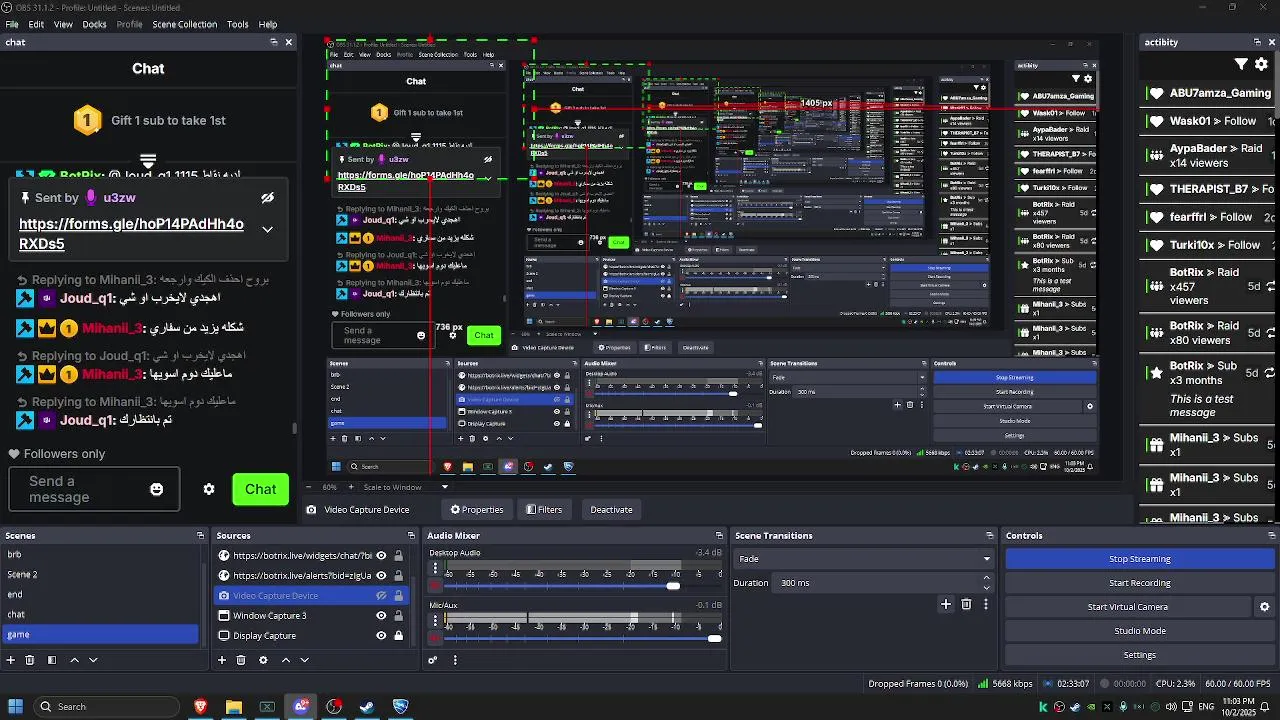Screen dimensions: 1280x720
Task: Remove the selected scene using the trash icon
Action: (30, 660)
